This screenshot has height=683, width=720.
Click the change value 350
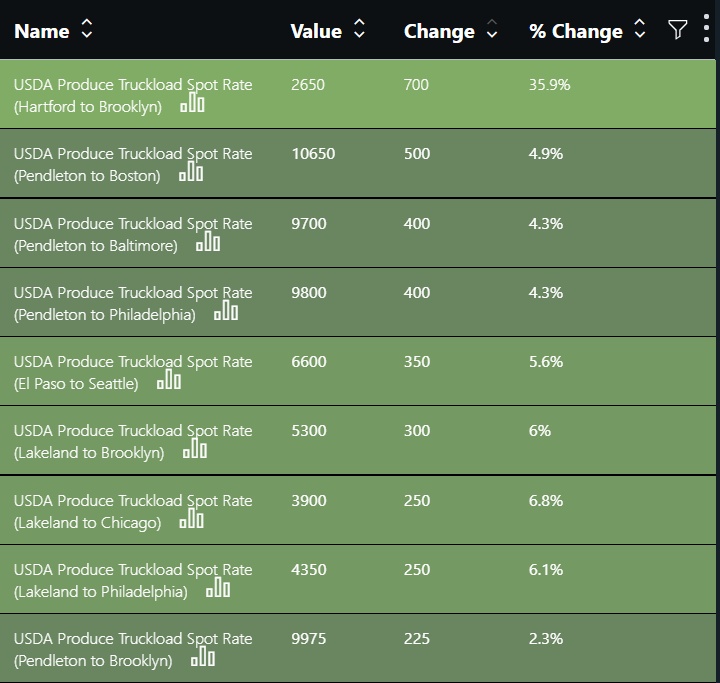(x=417, y=361)
